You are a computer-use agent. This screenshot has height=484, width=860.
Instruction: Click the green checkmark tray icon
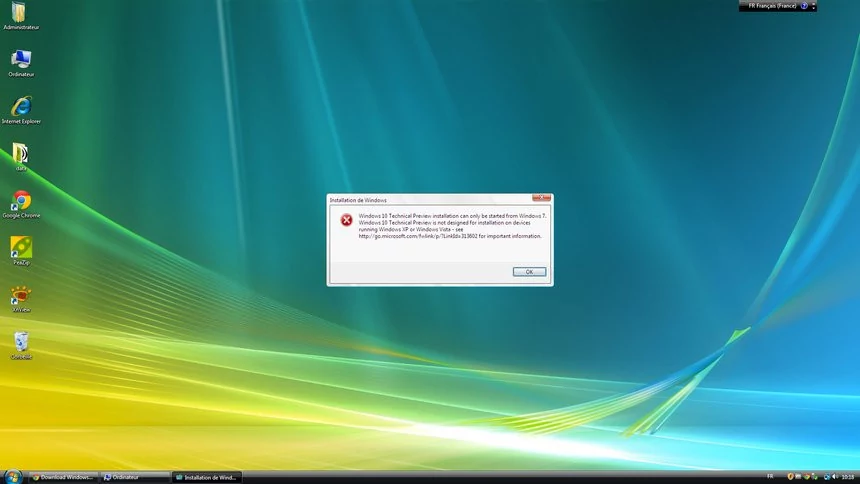[x=814, y=477]
